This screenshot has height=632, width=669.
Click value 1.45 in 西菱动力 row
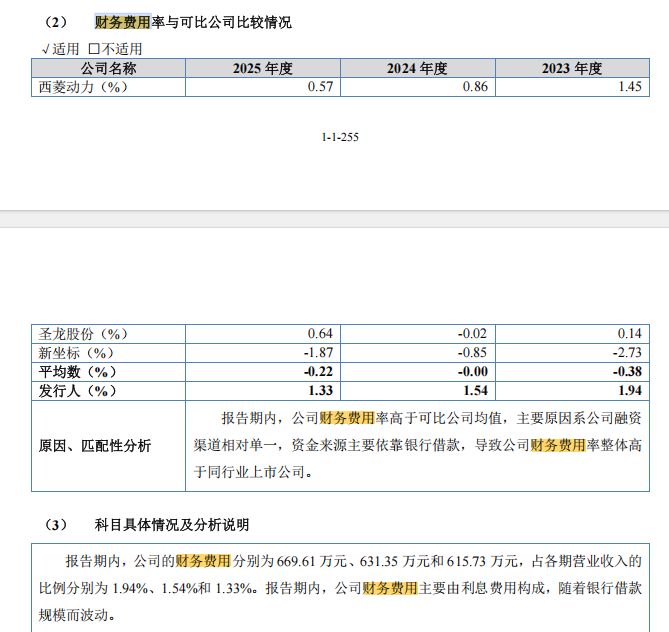coord(630,87)
